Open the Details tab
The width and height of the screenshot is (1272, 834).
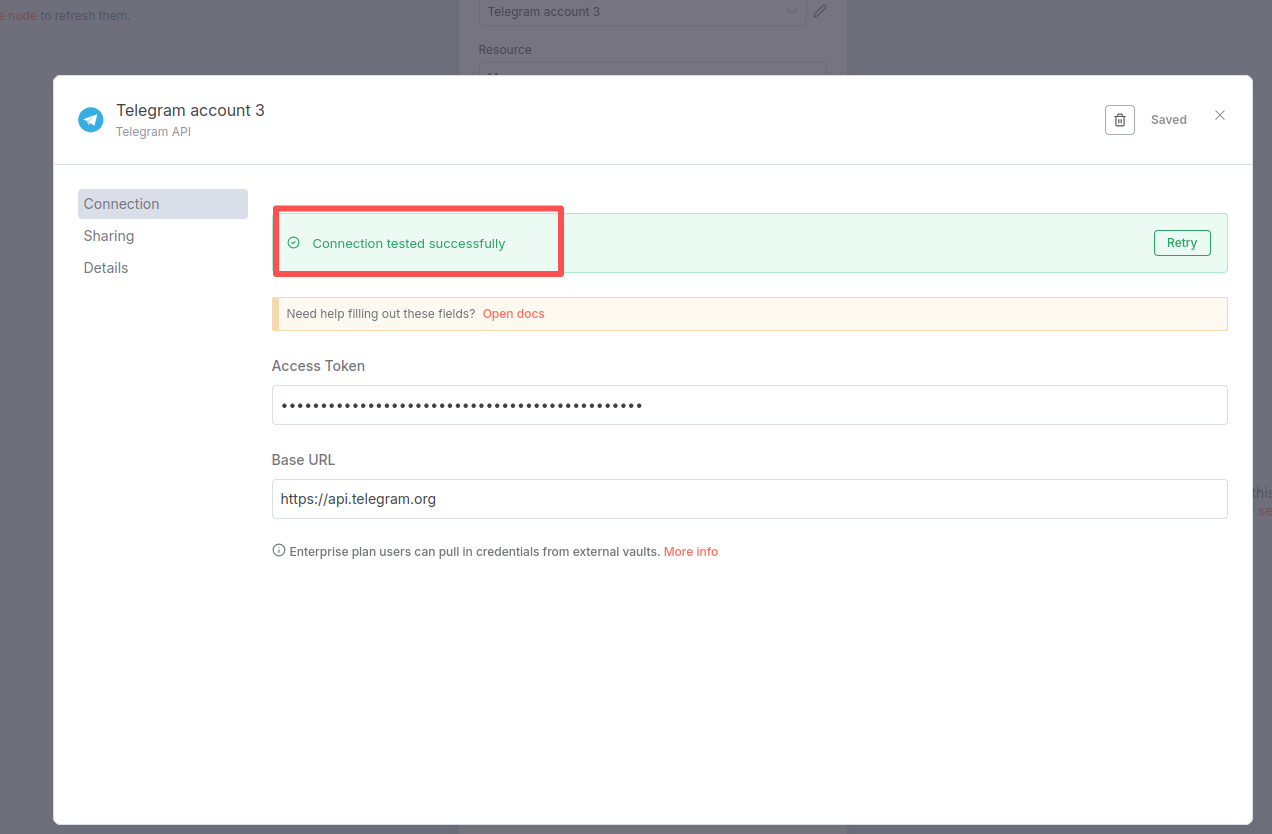tap(106, 268)
